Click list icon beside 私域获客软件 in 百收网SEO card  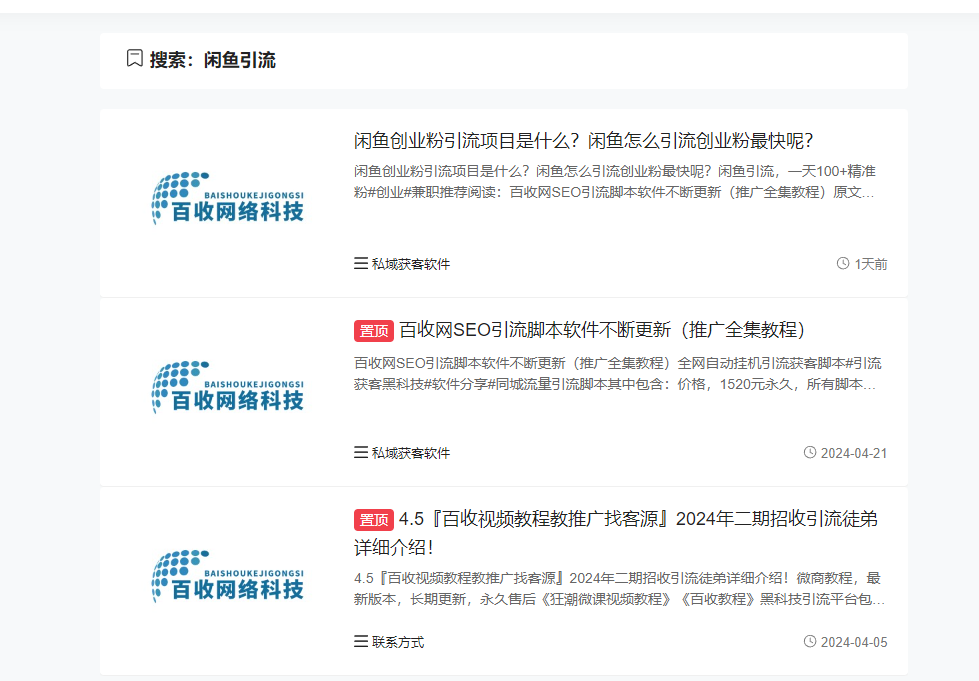[x=360, y=453]
